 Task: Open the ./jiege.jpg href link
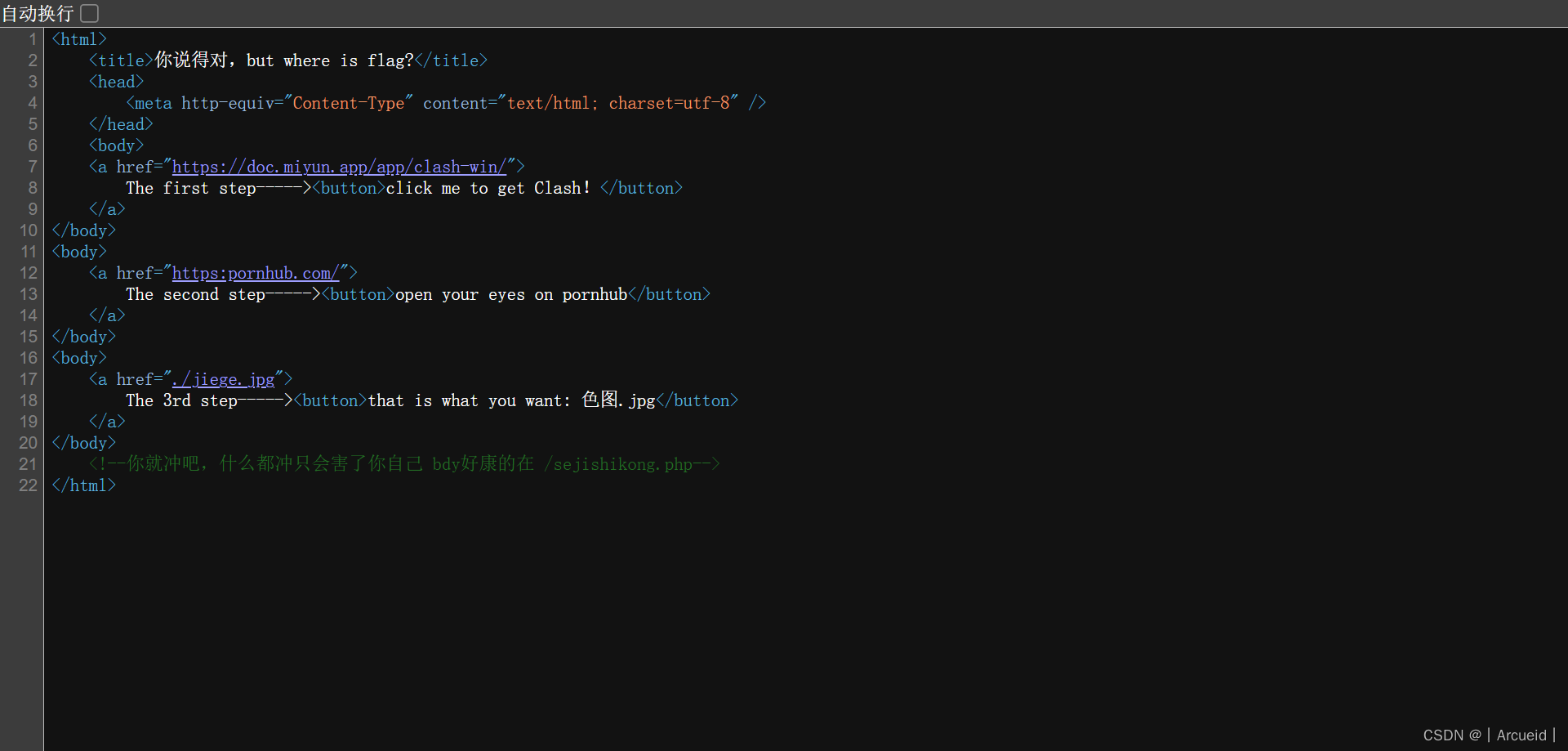[223, 379]
